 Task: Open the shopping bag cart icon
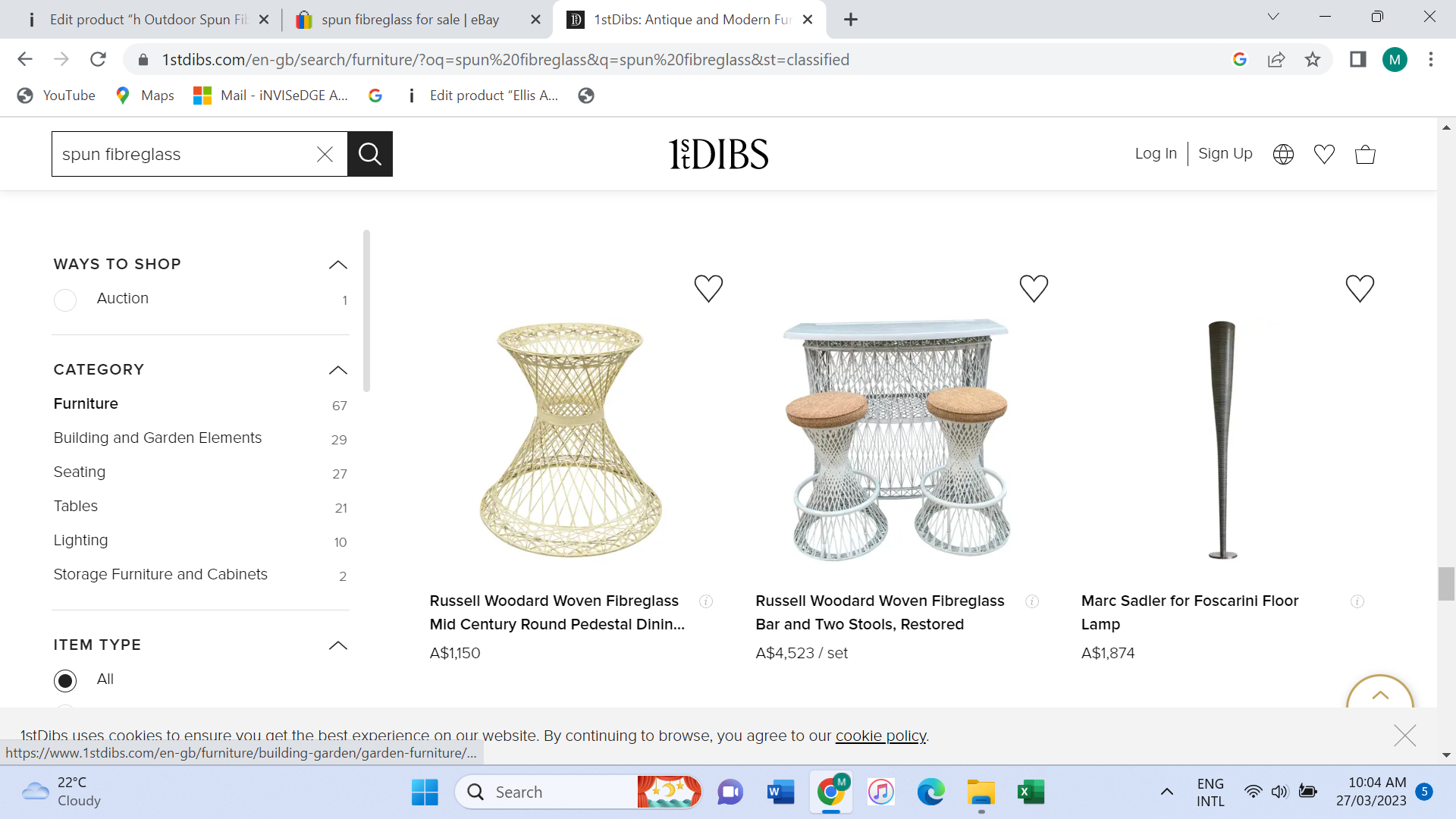click(x=1365, y=154)
